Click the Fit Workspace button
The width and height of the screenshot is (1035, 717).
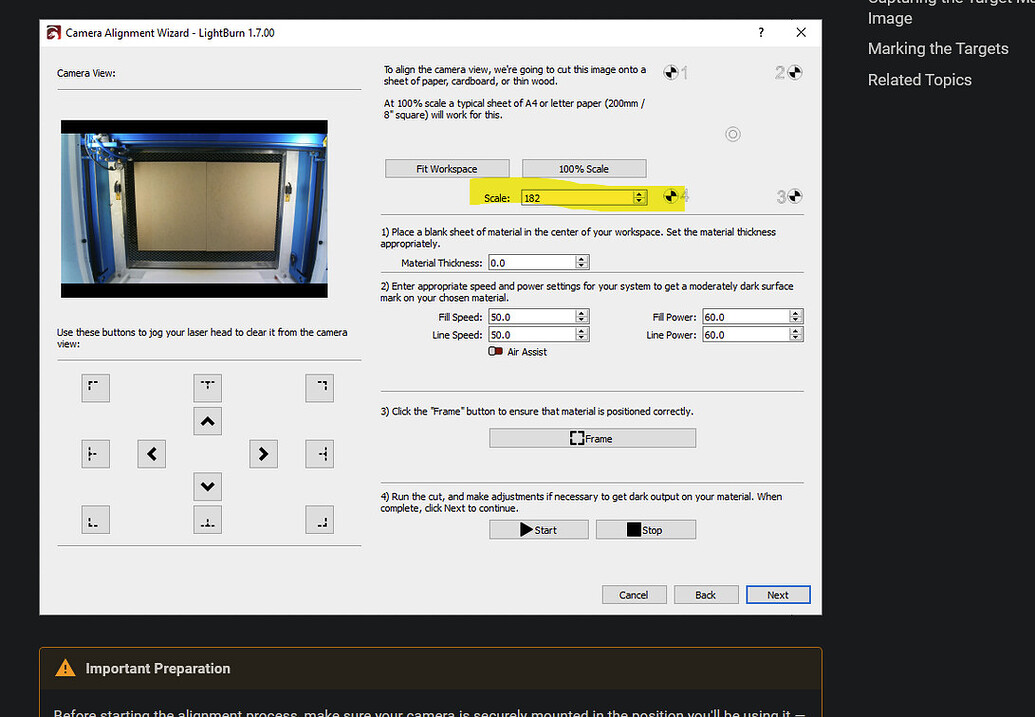pos(447,168)
